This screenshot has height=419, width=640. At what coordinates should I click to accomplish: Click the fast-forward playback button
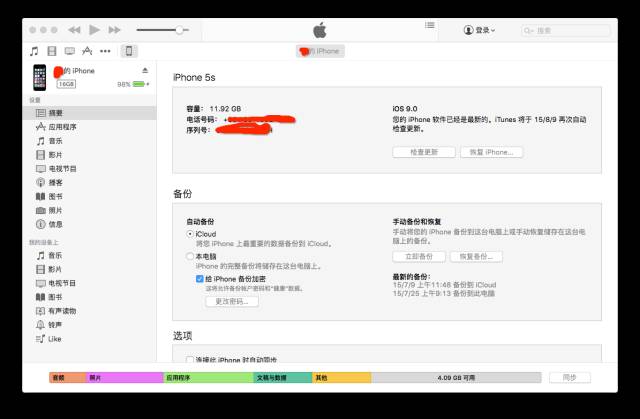(x=114, y=30)
